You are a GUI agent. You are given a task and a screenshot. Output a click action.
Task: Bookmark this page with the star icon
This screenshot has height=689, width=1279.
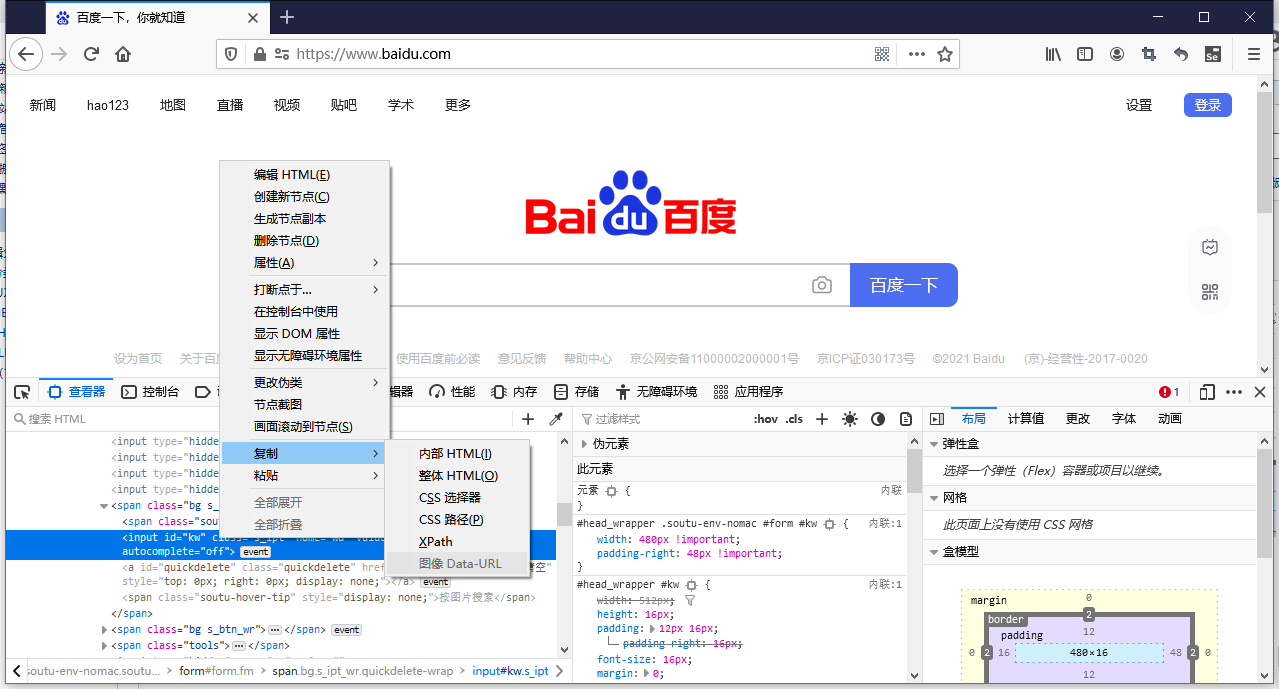tap(945, 54)
